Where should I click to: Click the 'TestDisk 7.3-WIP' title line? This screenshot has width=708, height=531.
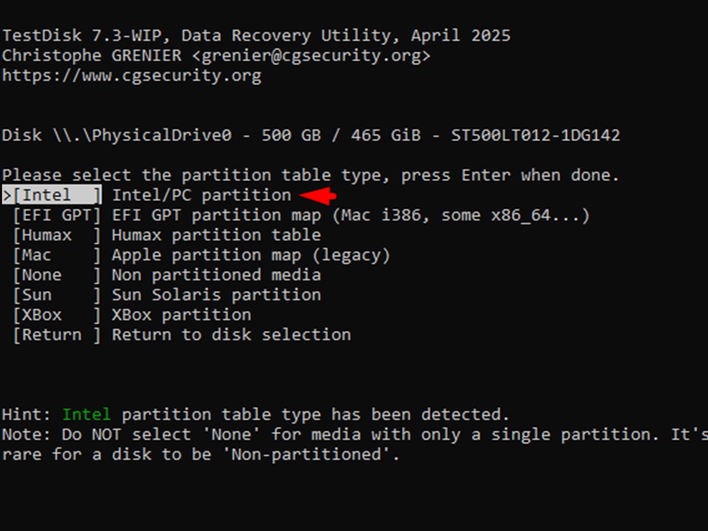tap(256, 36)
